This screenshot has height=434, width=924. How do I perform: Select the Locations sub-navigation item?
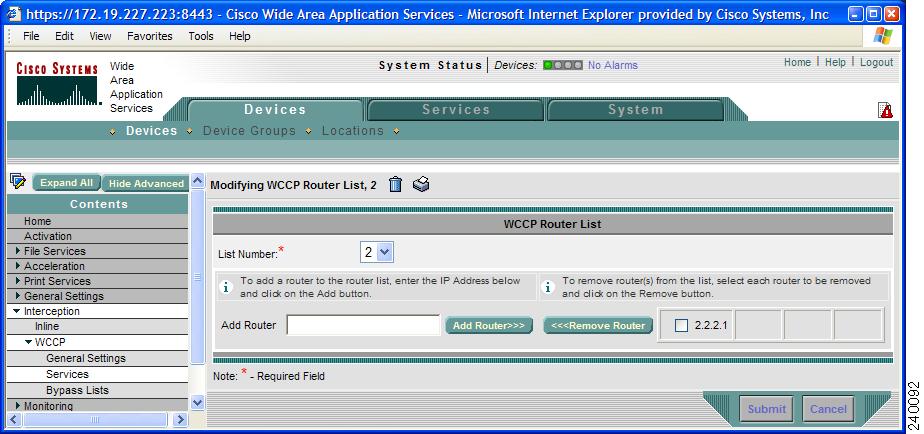[x=352, y=131]
